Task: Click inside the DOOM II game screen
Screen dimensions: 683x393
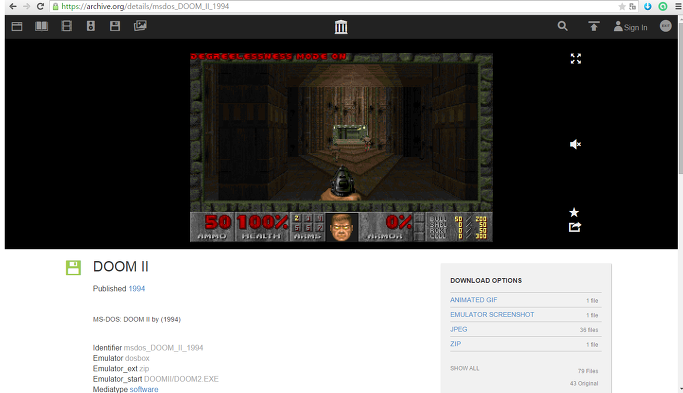Action: (341, 147)
